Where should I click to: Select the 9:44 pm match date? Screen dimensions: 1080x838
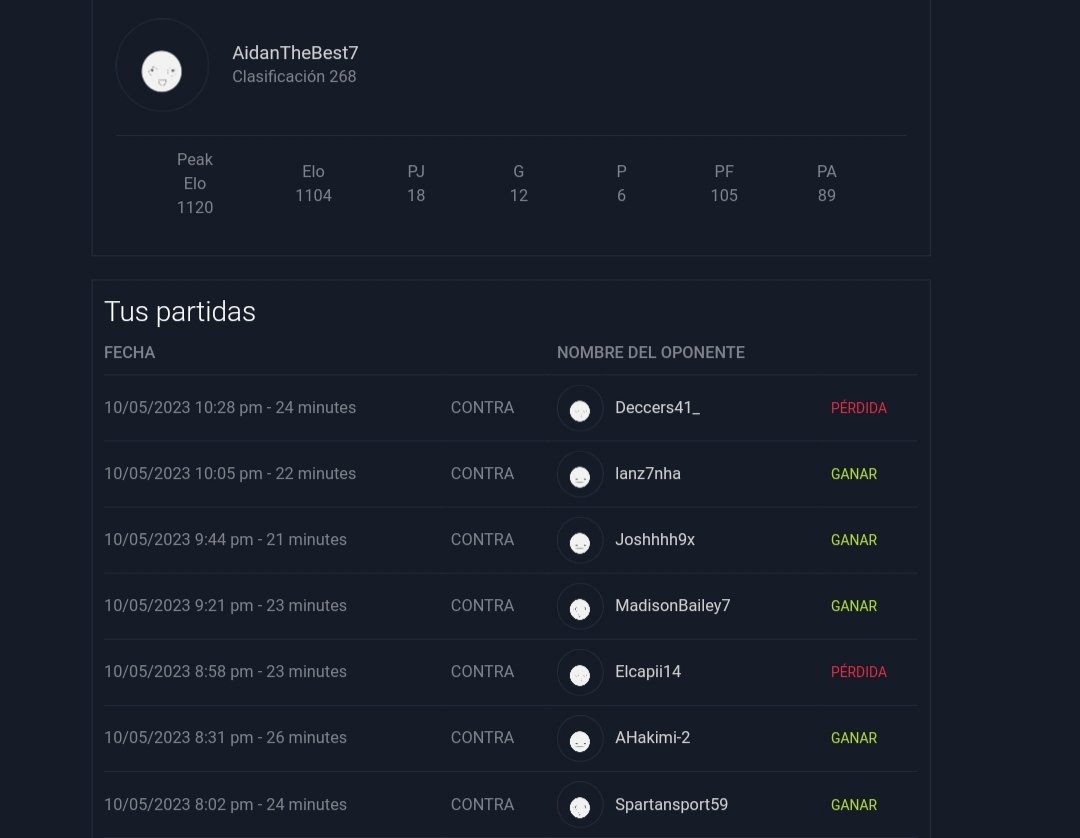225,540
